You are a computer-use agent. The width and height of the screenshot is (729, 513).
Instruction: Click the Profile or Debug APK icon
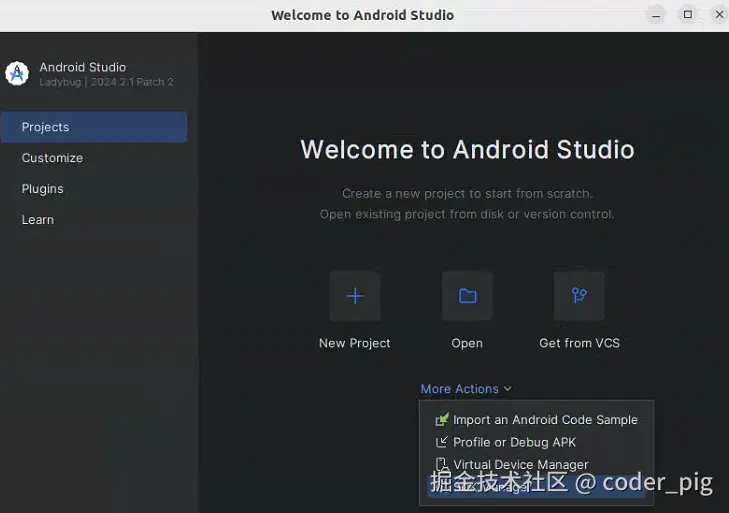click(441, 442)
